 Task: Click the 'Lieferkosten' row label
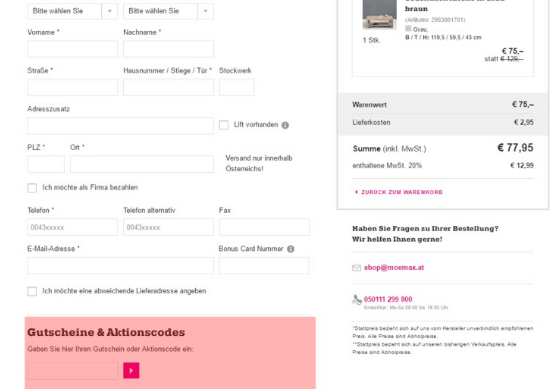click(371, 123)
